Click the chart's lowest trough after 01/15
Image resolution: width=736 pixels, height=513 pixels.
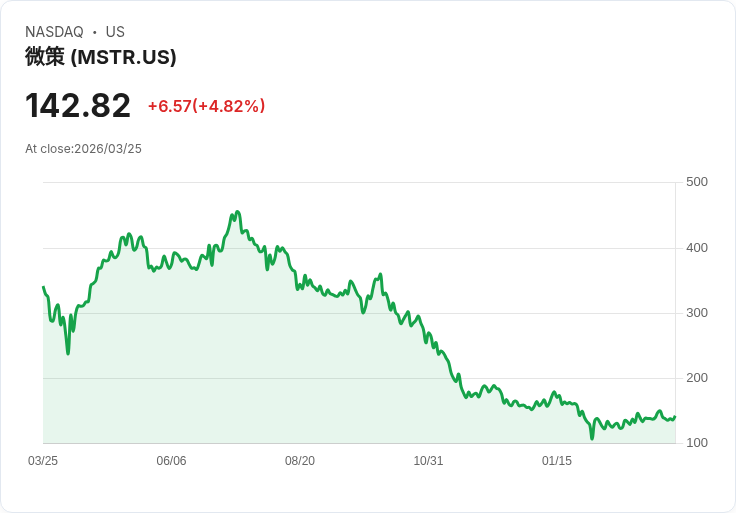[x=592, y=439]
